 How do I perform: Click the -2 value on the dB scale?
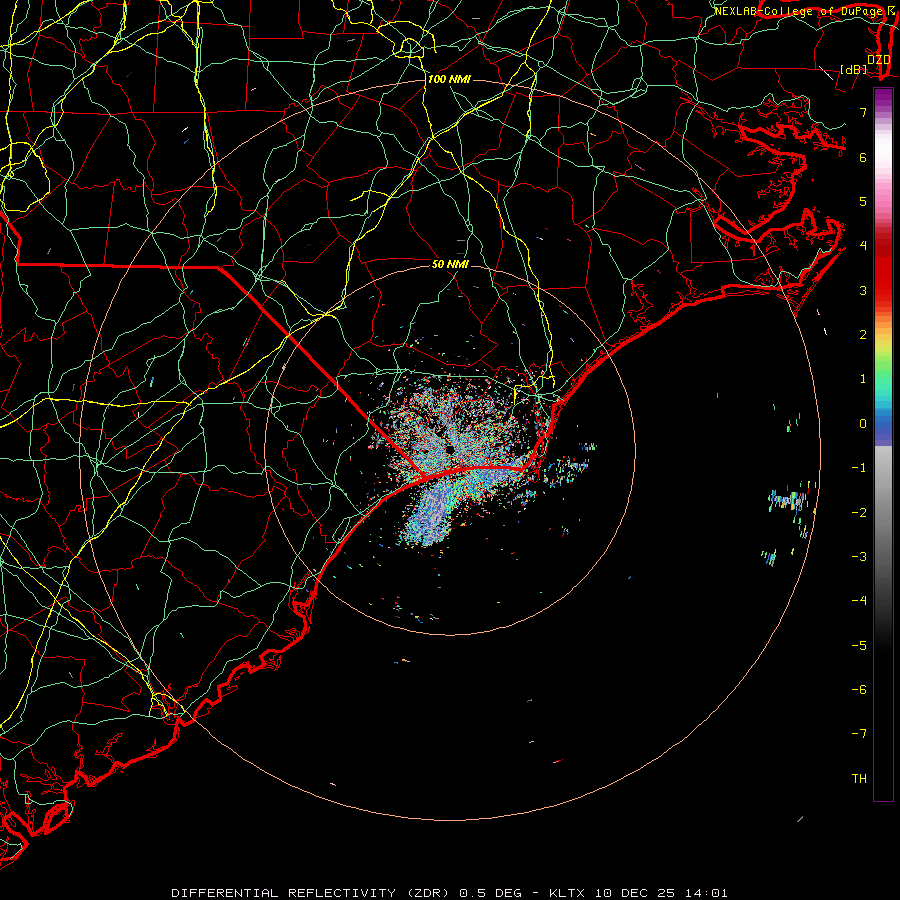pos(859,513)
